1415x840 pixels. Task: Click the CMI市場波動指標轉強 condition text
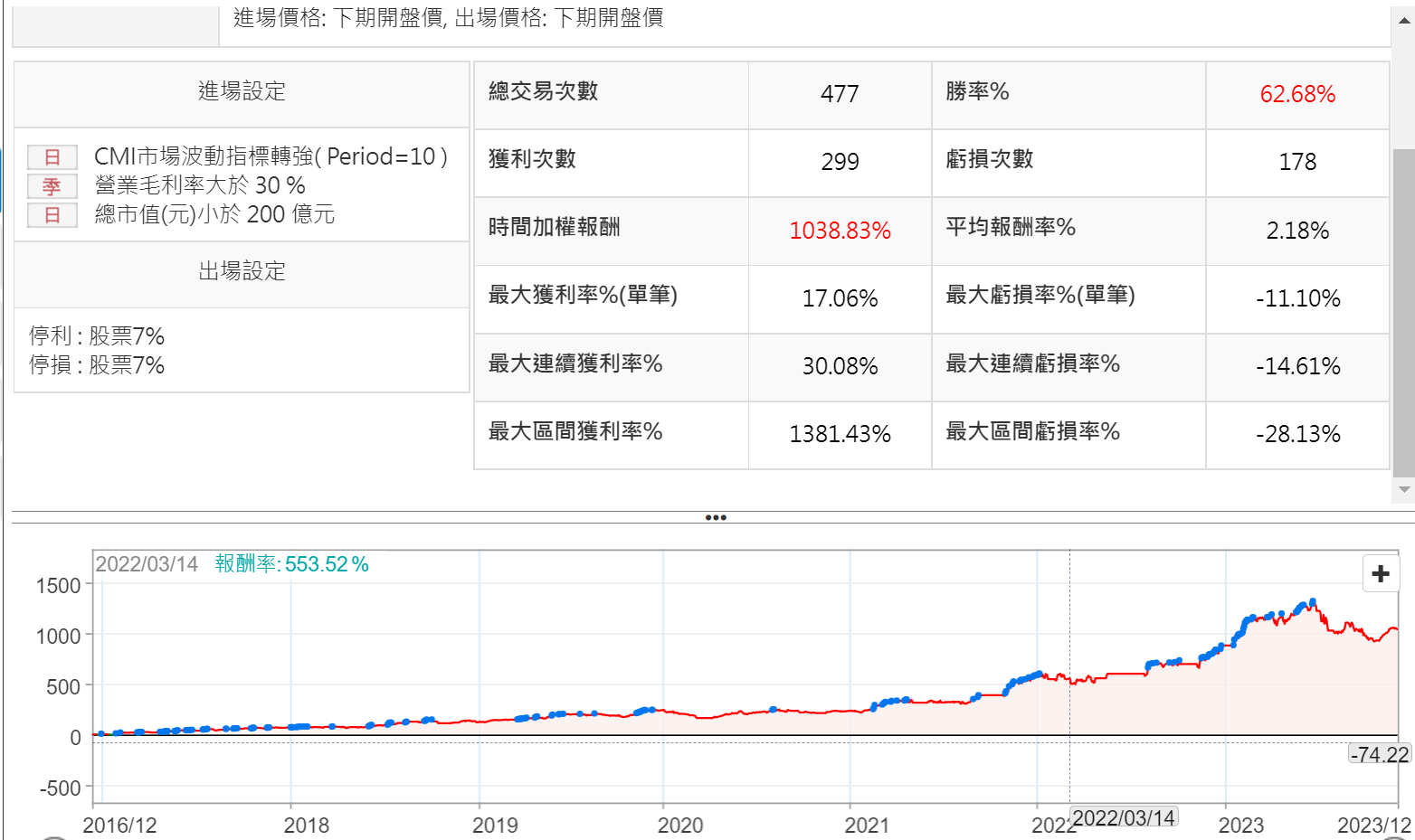coord(271,157)
